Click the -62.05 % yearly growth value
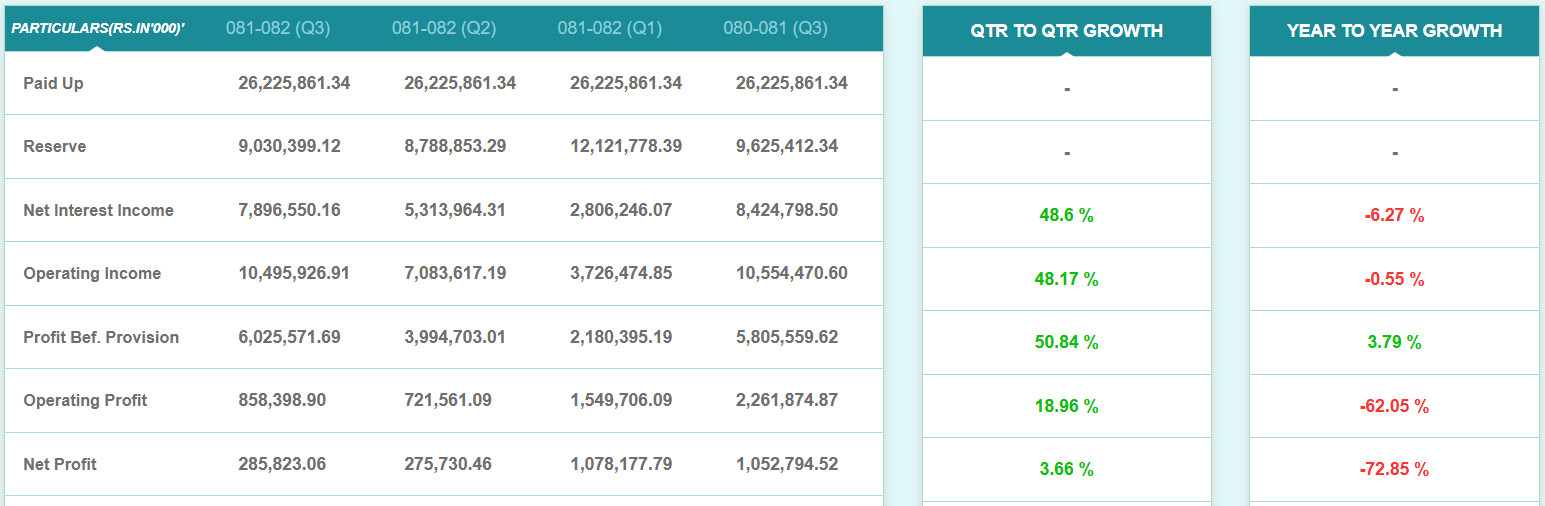 click(1395, 406)
